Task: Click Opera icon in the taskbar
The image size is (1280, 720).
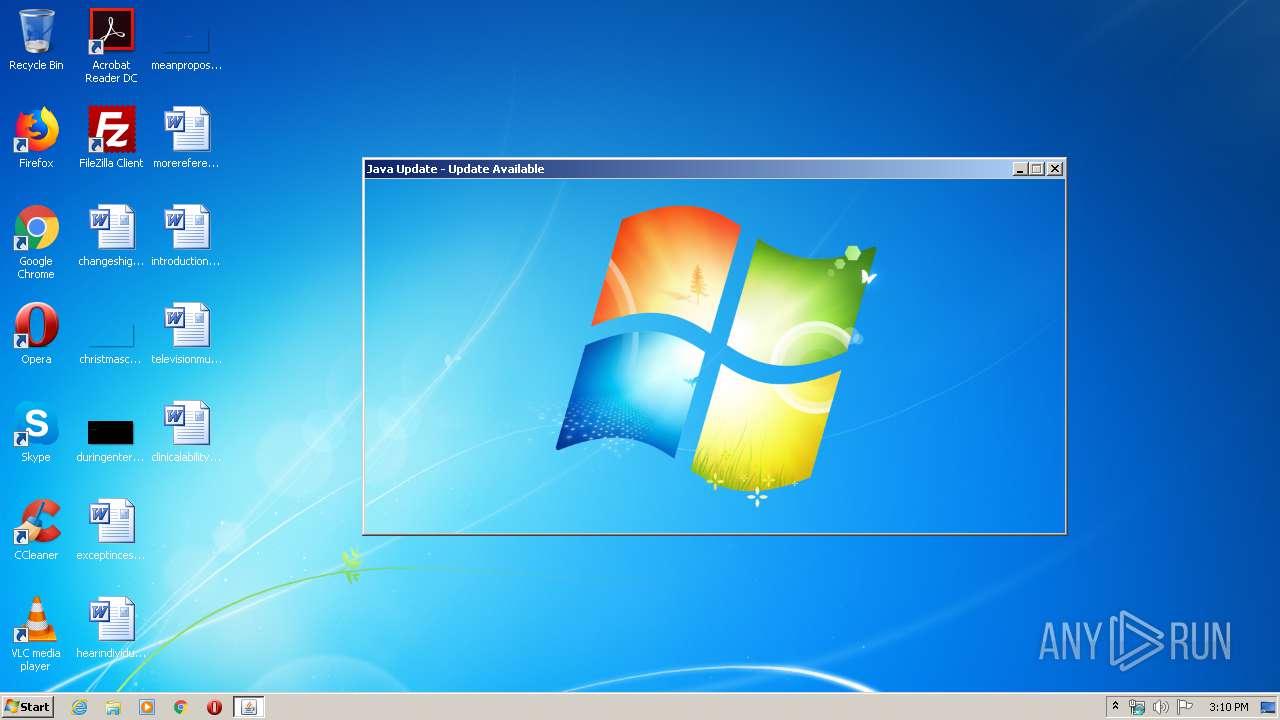Action: [214, 707]
